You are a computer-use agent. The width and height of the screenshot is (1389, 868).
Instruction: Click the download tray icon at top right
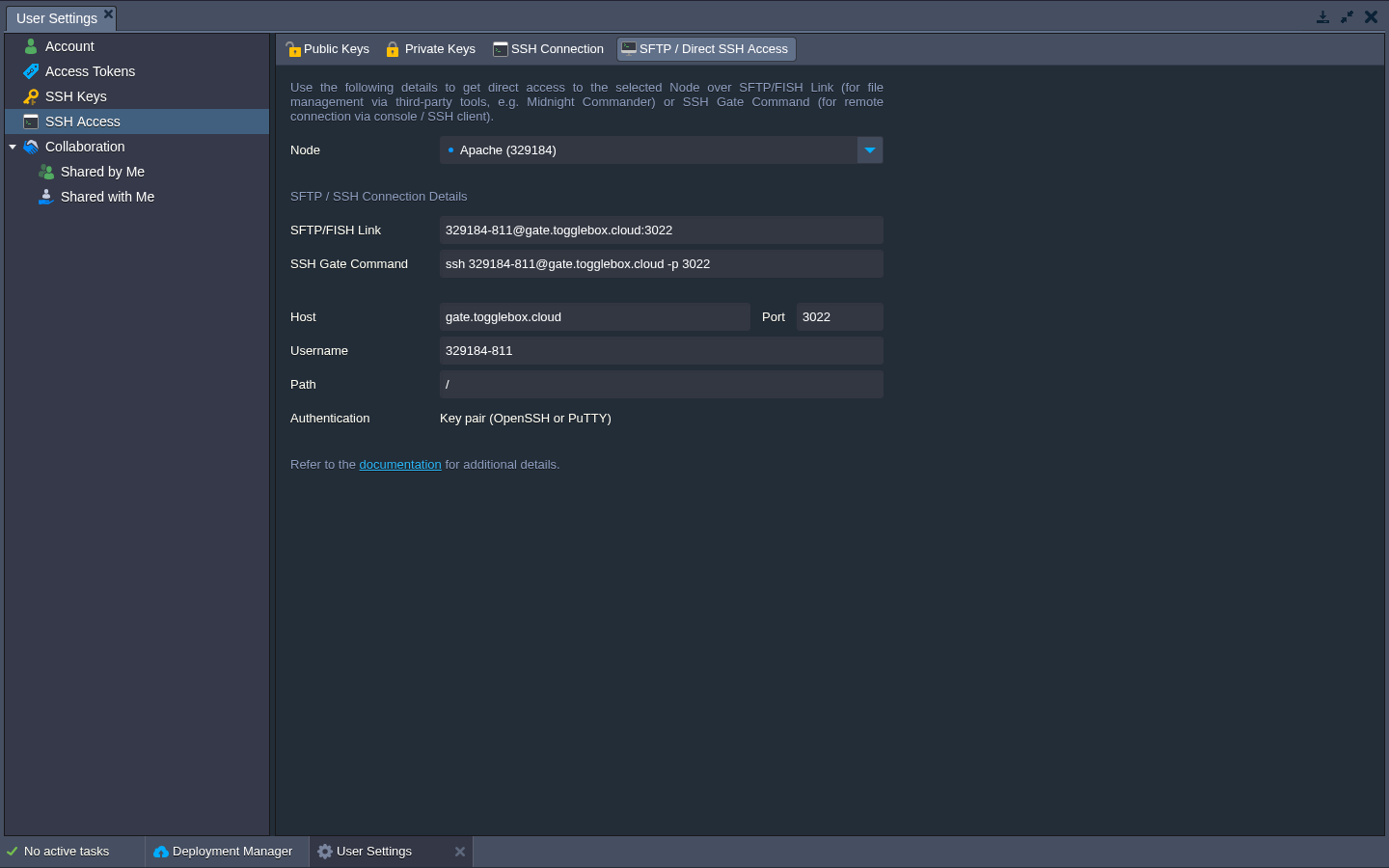(1322, 16)
